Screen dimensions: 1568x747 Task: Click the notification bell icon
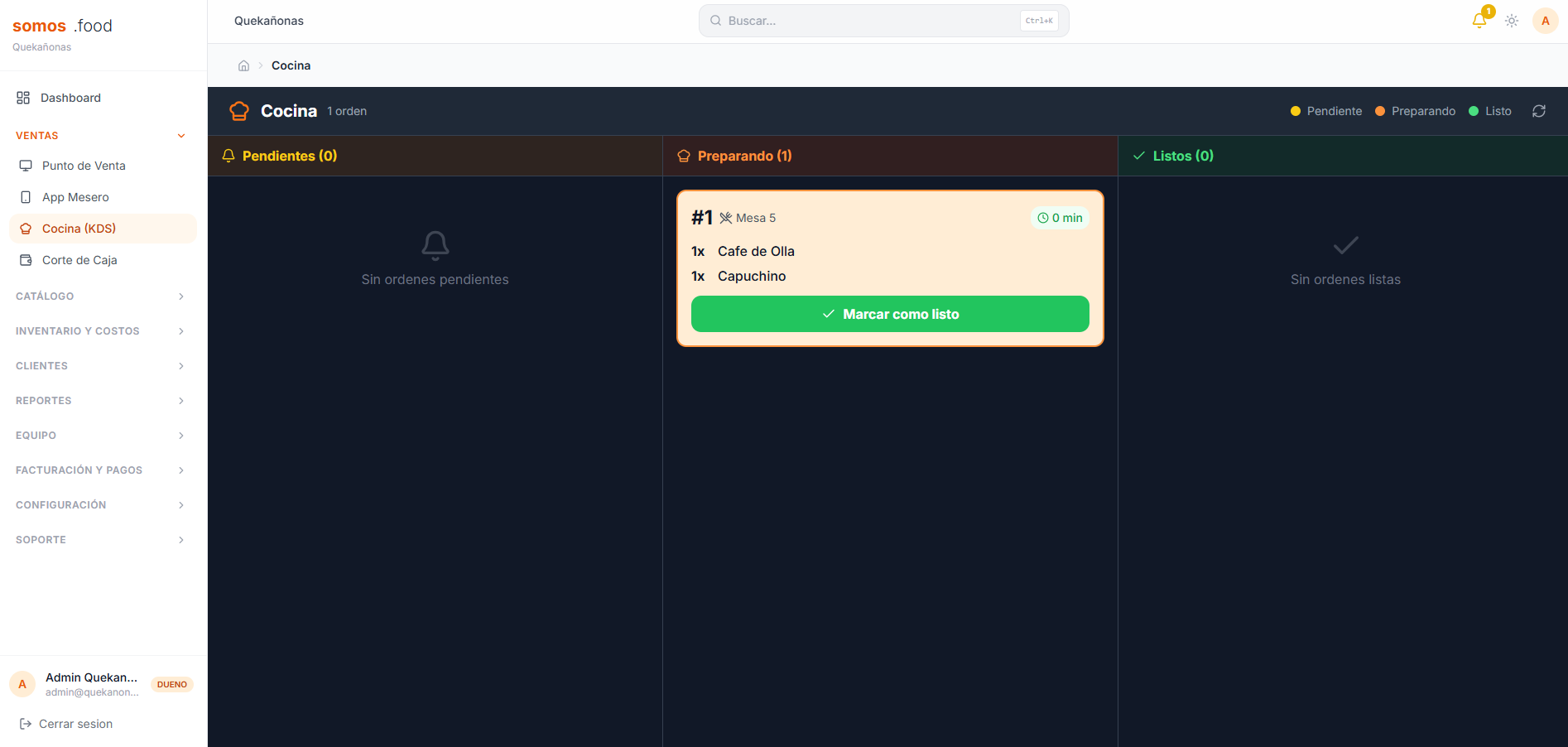(x=1479, y=21)
